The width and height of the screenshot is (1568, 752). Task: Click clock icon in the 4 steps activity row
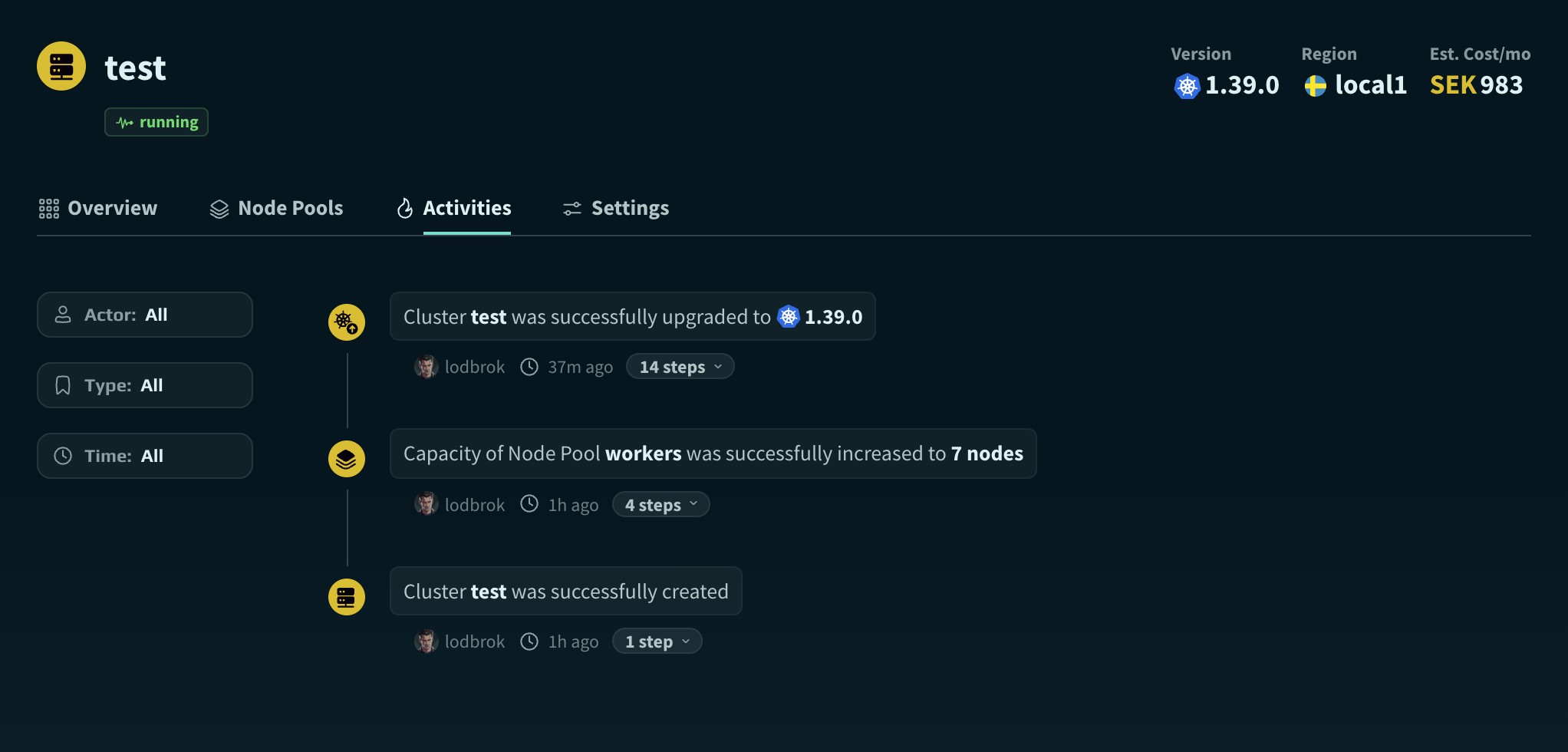pos(529,504)
